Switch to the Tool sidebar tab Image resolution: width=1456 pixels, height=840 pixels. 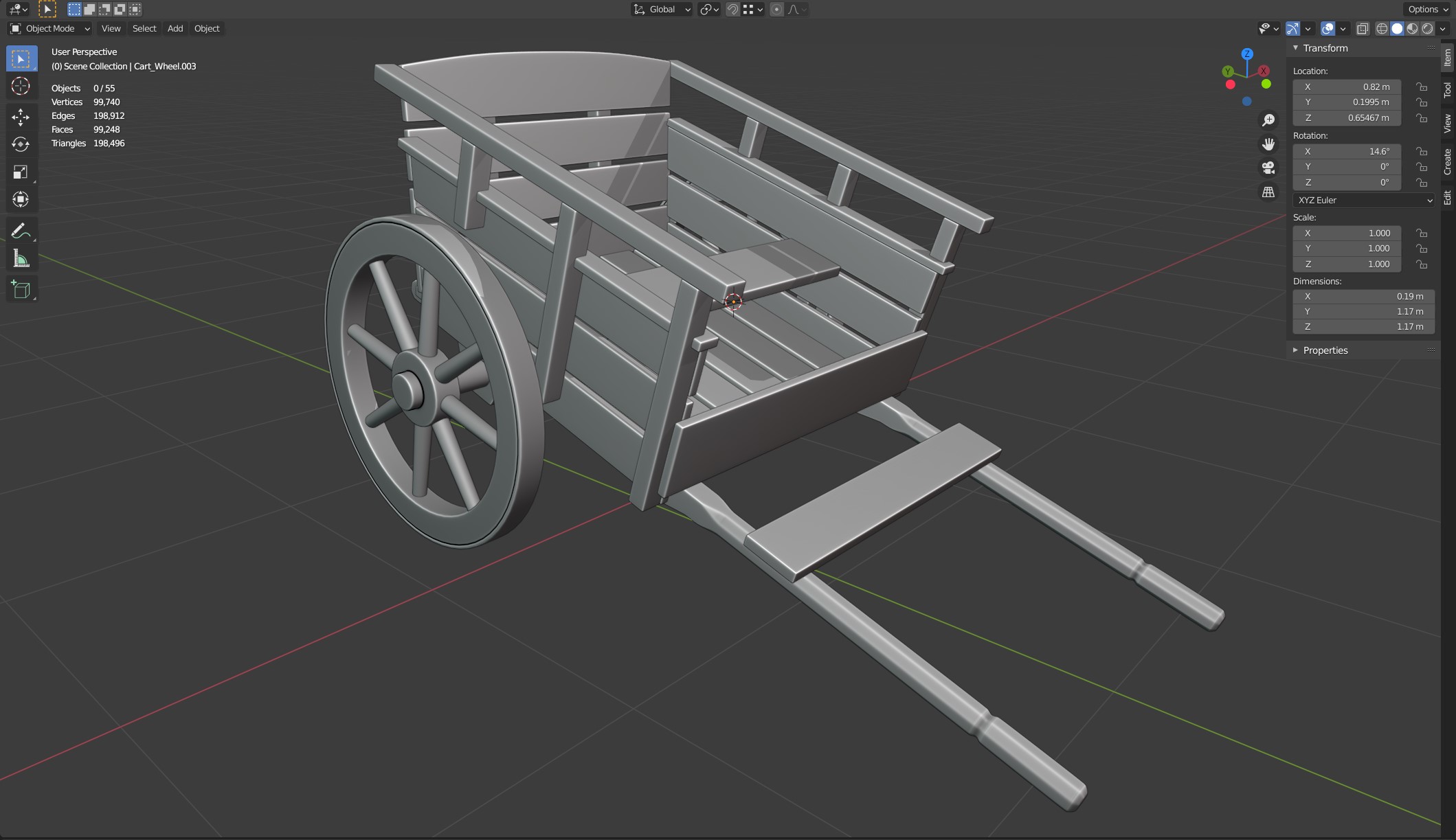click(1447, 89)
